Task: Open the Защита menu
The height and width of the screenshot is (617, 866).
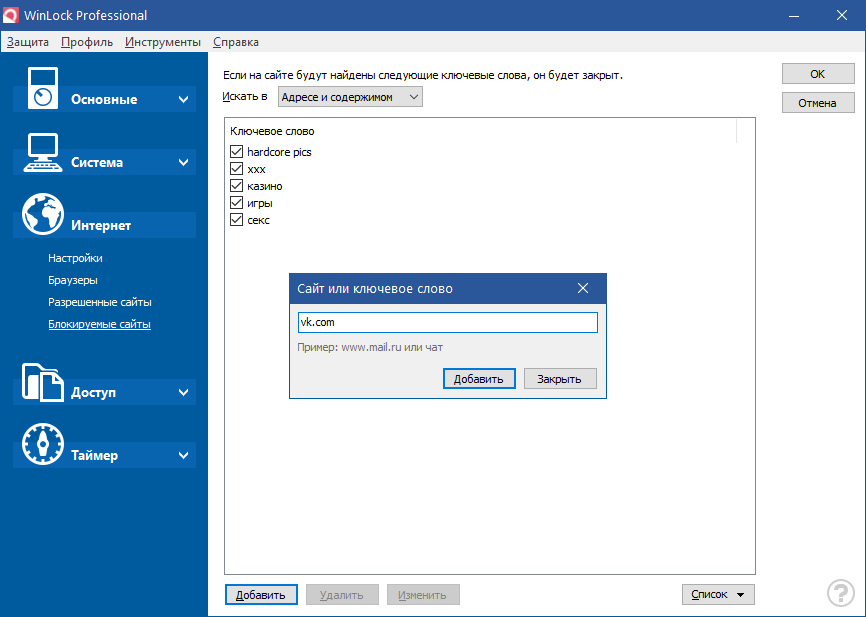Action: pyautogui.click(x=27, y=42)
